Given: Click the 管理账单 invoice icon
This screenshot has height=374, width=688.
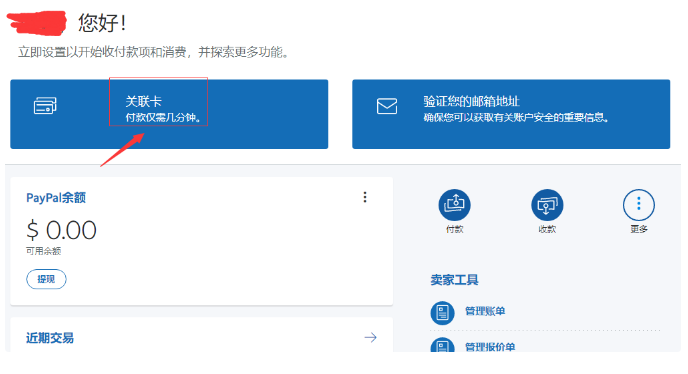Looking at the screenshot, I should tap(442, 313).
